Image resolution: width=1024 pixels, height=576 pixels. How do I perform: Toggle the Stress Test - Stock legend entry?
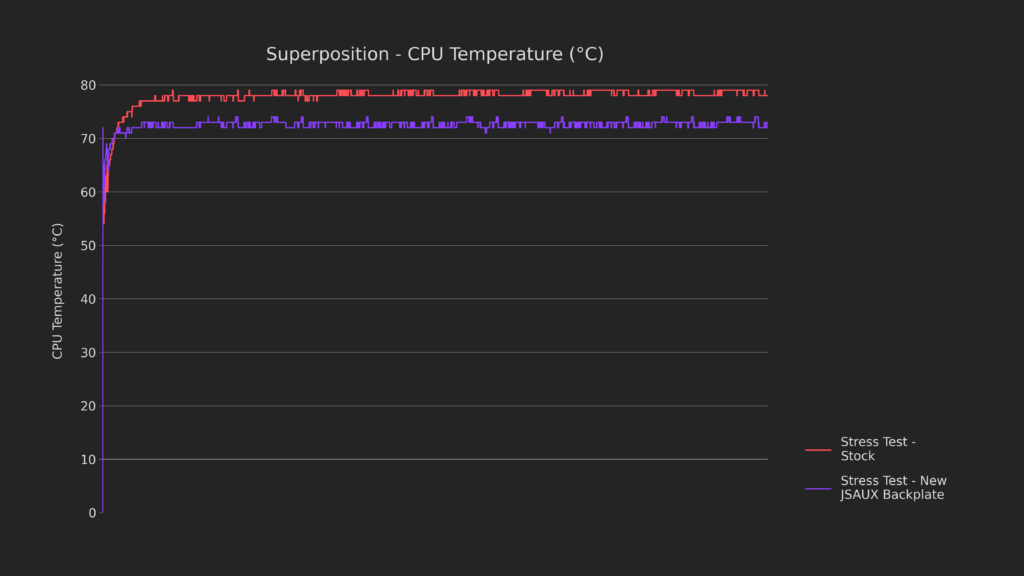(878, 449)
